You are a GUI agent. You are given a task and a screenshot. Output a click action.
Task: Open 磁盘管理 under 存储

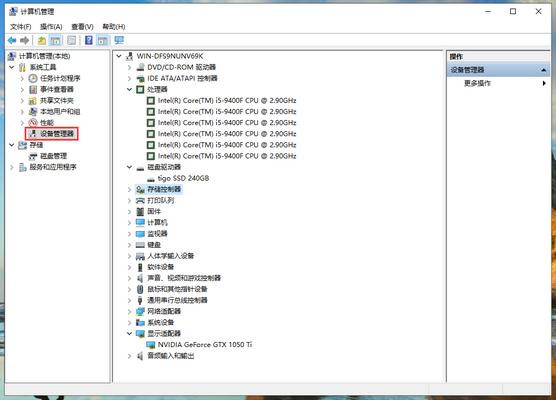click(54, 156)
